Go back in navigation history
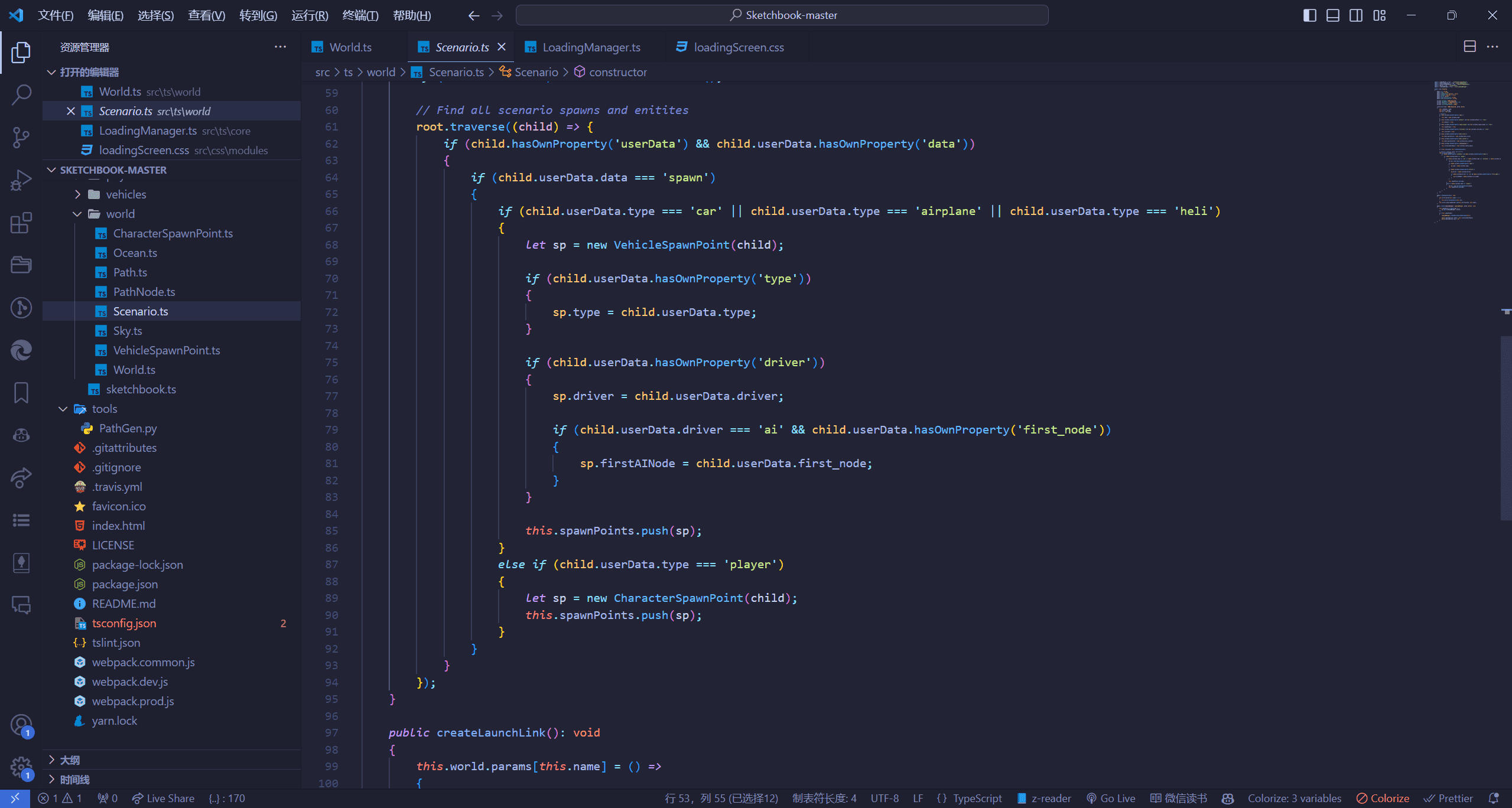The image size is (1512, 808). click(474, 15)
